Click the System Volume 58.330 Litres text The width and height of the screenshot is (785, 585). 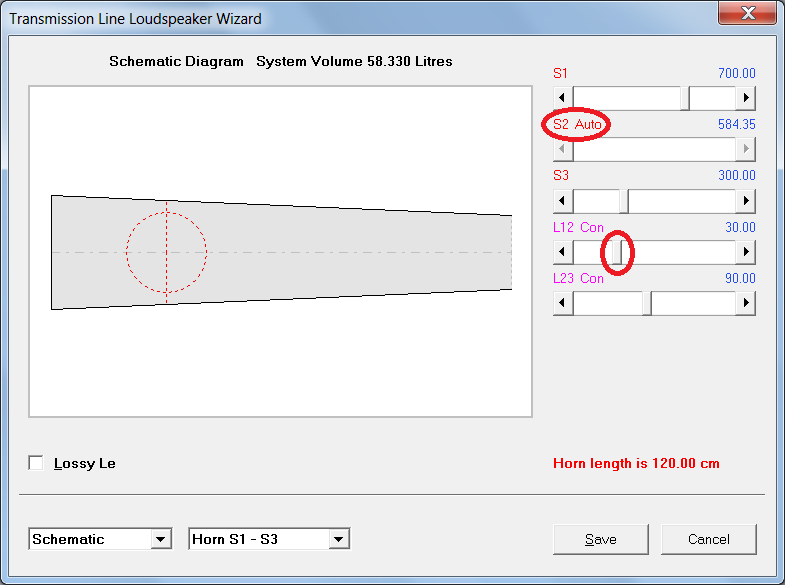point(354,61)
